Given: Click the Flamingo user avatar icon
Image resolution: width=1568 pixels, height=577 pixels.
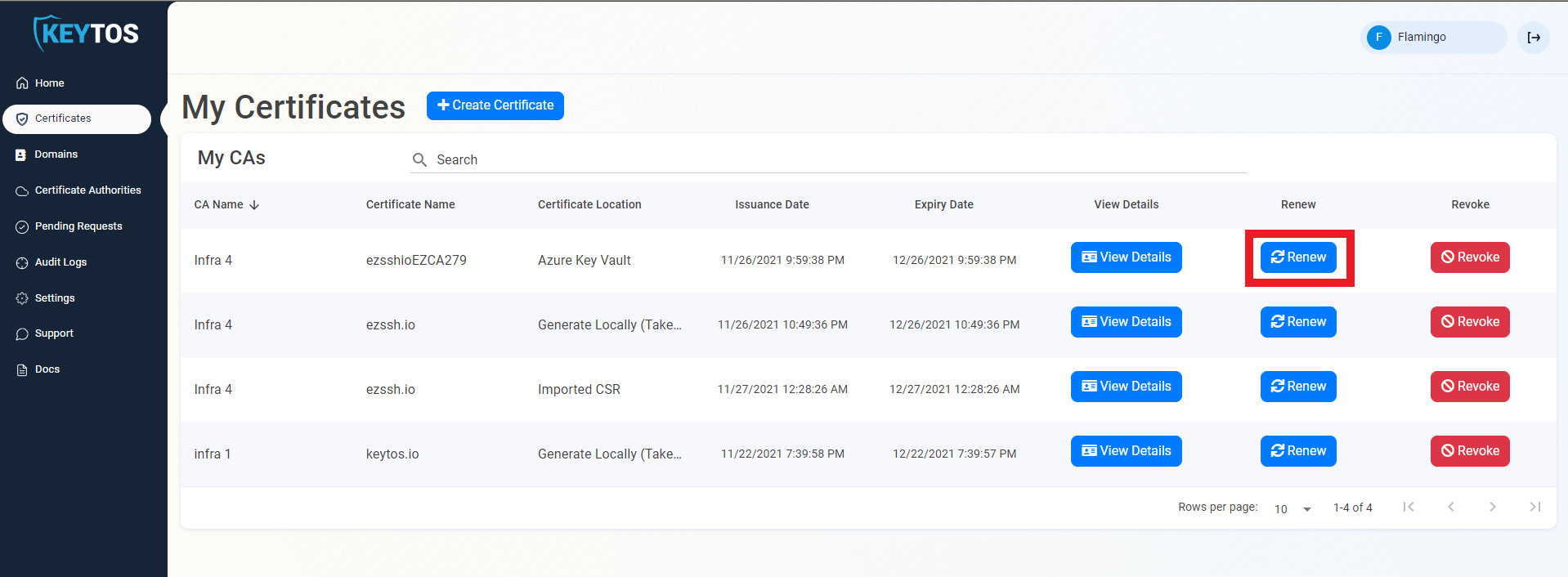Looking at the screenshot, I should click(x=1379, y=38).
